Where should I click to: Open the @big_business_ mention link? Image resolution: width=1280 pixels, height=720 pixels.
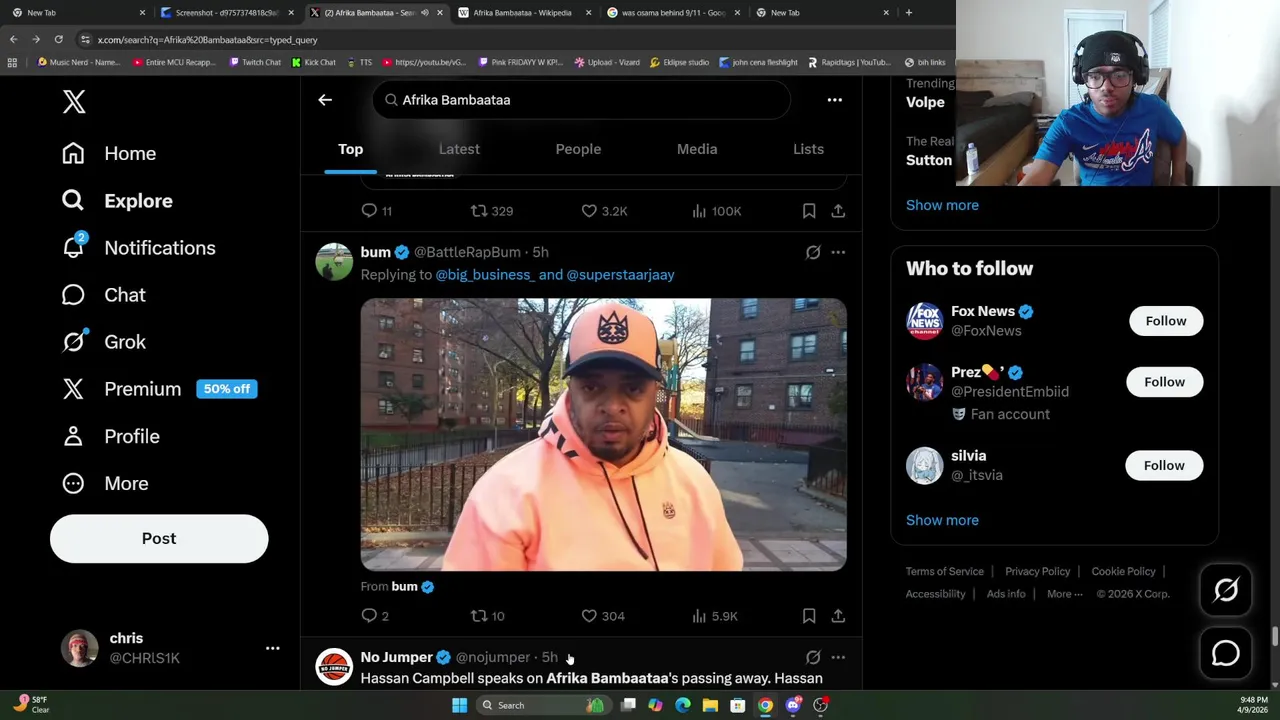485,274
